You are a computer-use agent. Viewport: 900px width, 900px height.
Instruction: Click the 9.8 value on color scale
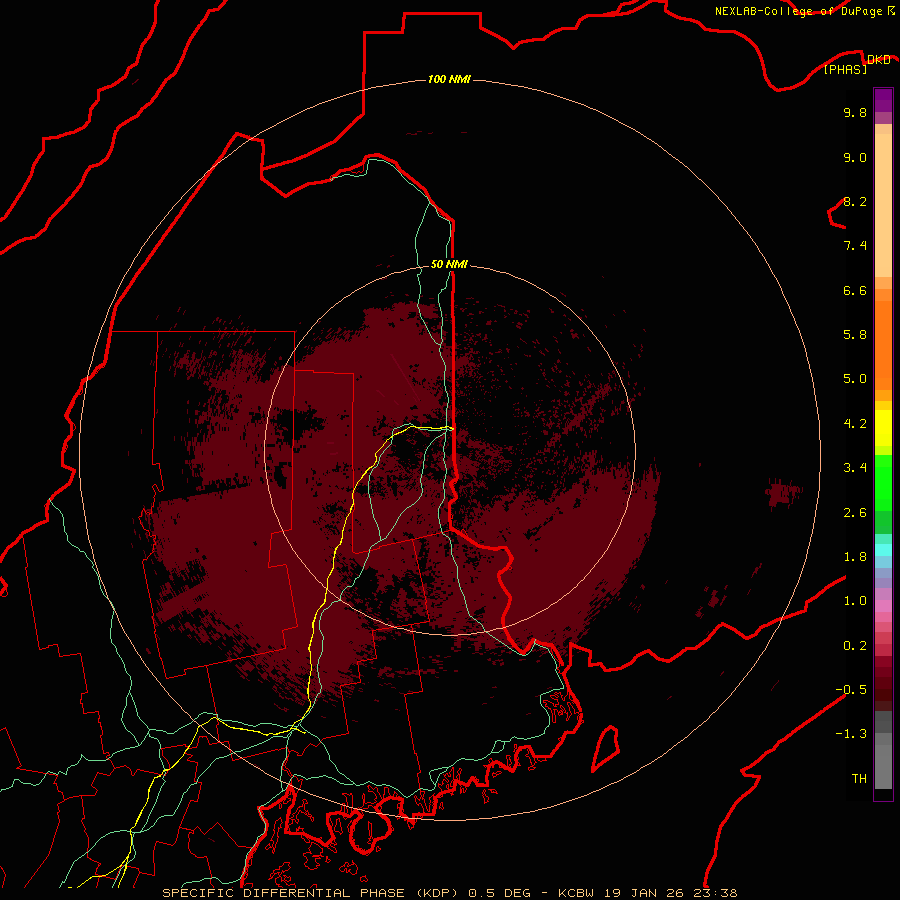coord(855,112)
